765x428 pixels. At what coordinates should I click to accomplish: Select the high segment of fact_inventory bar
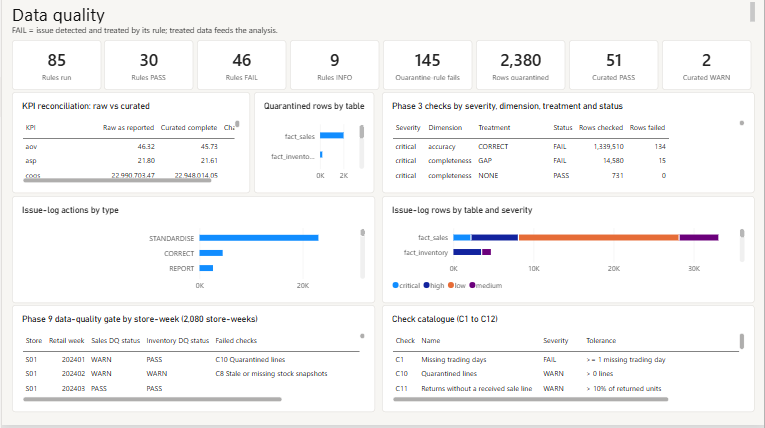coord(467,252)
